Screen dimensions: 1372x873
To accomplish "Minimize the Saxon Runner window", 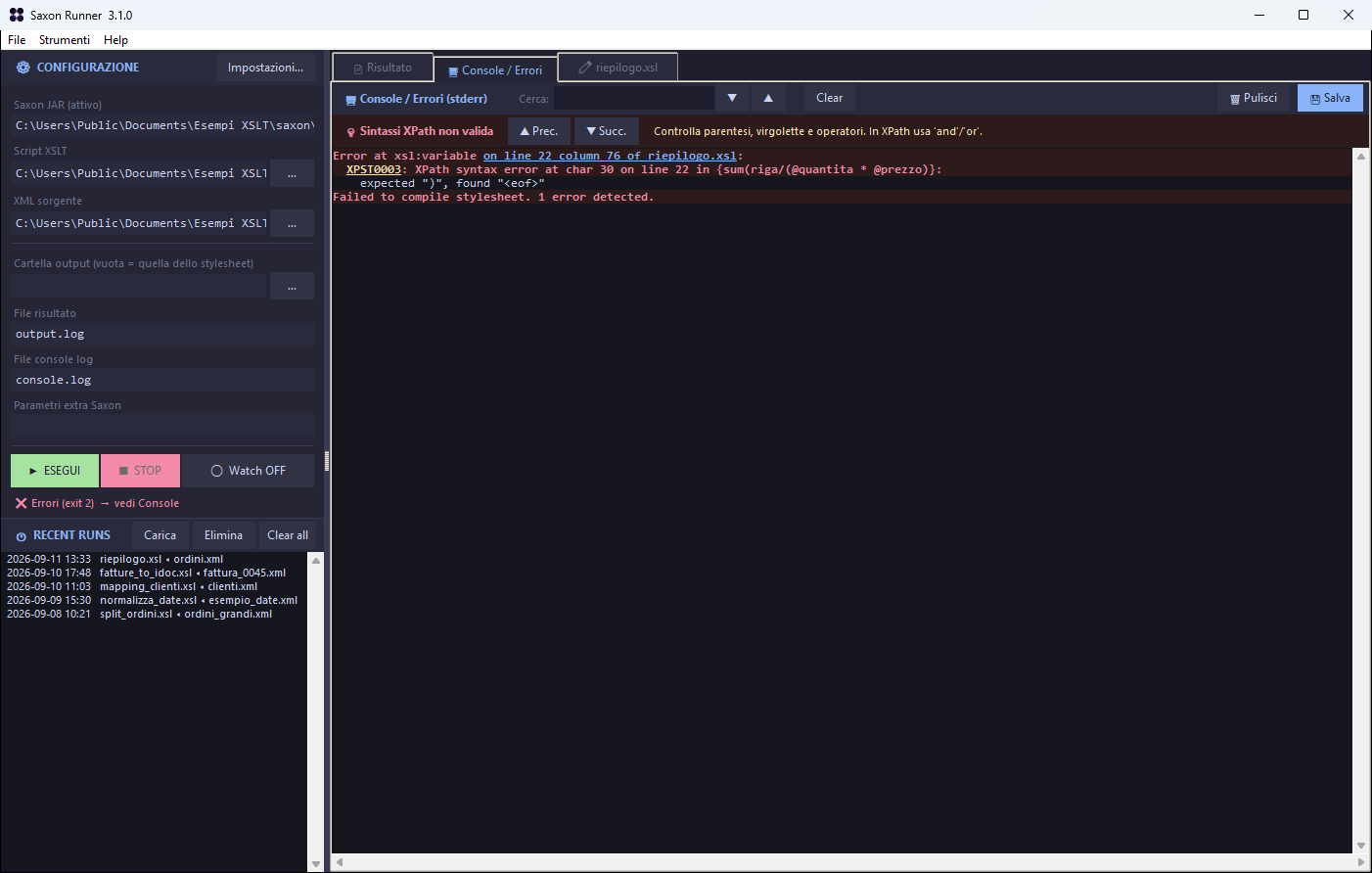I will coord(1258,15).
